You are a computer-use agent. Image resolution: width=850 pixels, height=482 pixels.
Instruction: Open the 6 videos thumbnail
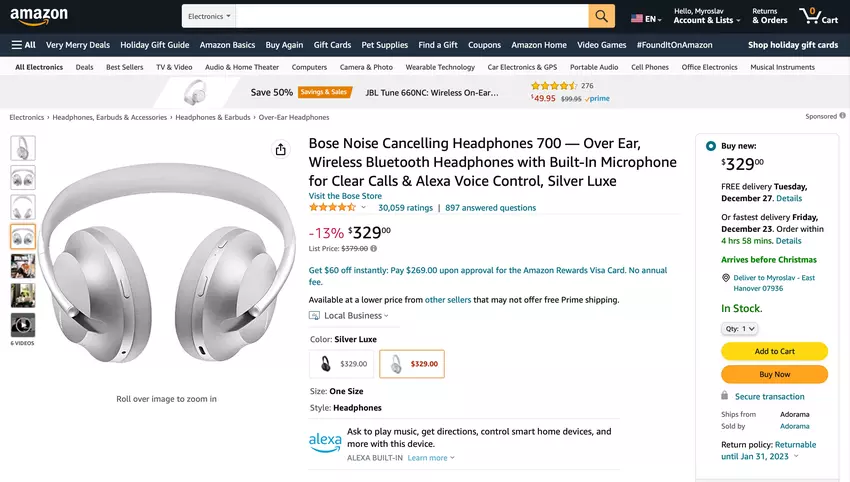click(x=23, y=325)
